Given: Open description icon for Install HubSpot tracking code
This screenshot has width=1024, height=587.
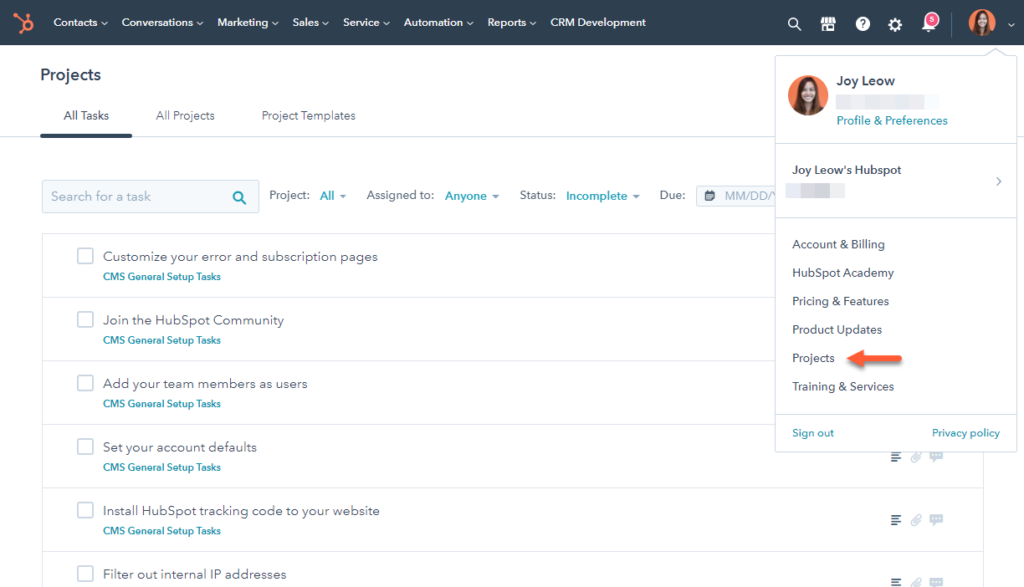Looking at the screenshot, I should (896, 520).
